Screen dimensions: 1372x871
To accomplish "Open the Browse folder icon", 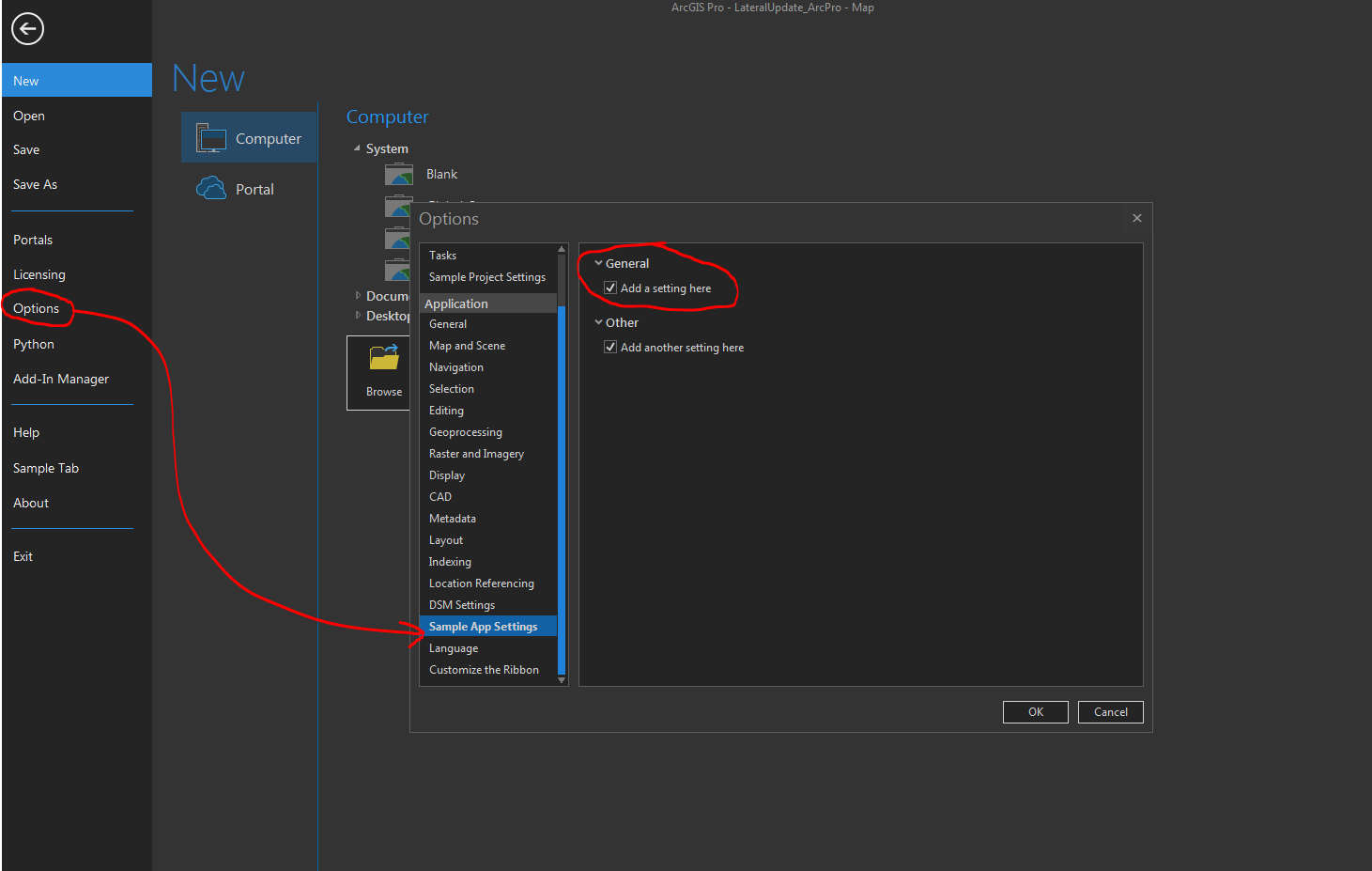I will point(384,358).
